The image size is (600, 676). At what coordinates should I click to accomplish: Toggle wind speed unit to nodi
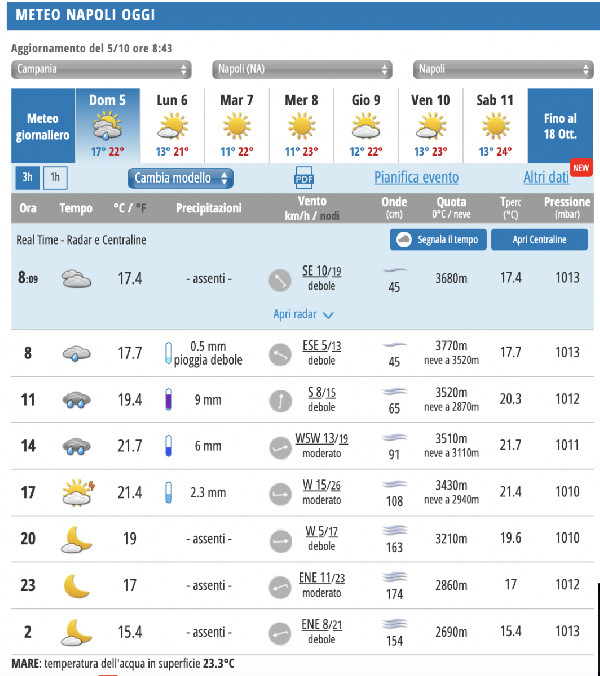click(328, 215)
